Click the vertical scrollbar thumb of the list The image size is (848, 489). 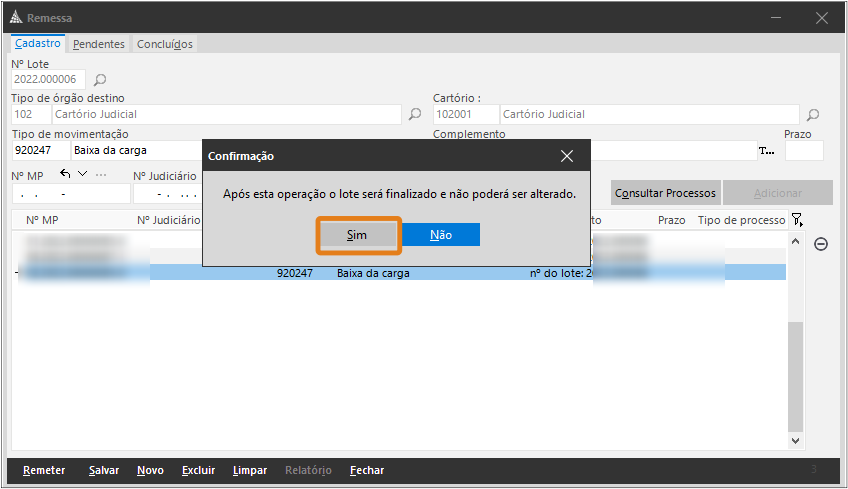coord(795,377)
